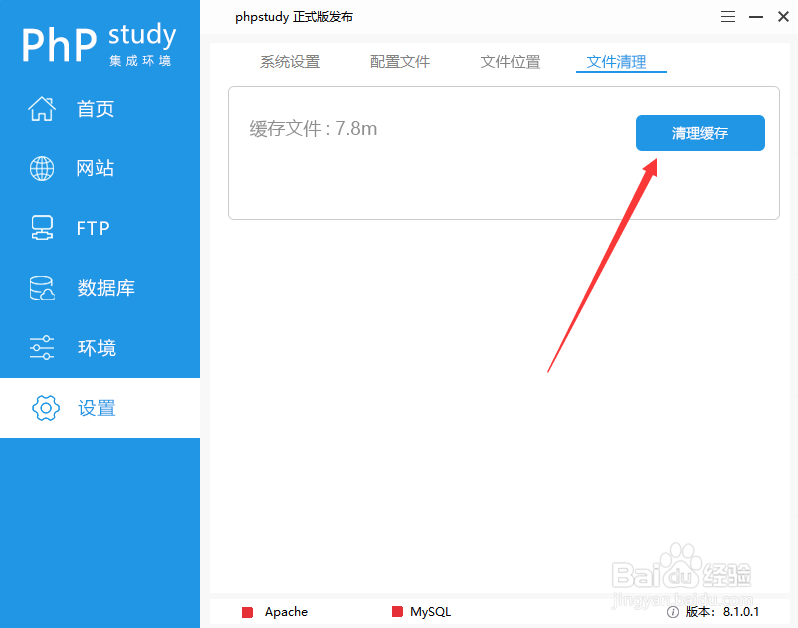Viewport: 798px width, 628px height.
Task: Close the phpstudy window
Action: point(783,17)
